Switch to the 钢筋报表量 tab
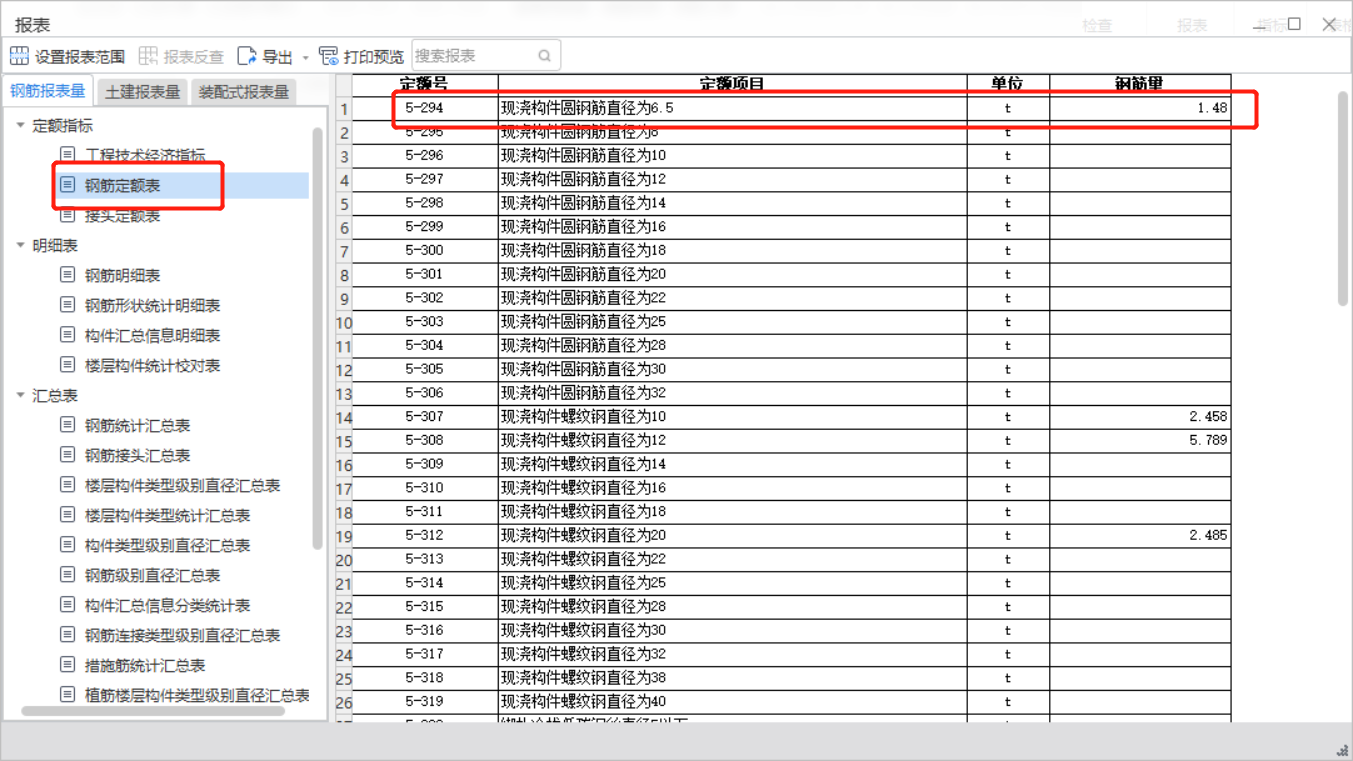Image resolution: width=1353 pixels, height=761 pixels. point(48,91)
